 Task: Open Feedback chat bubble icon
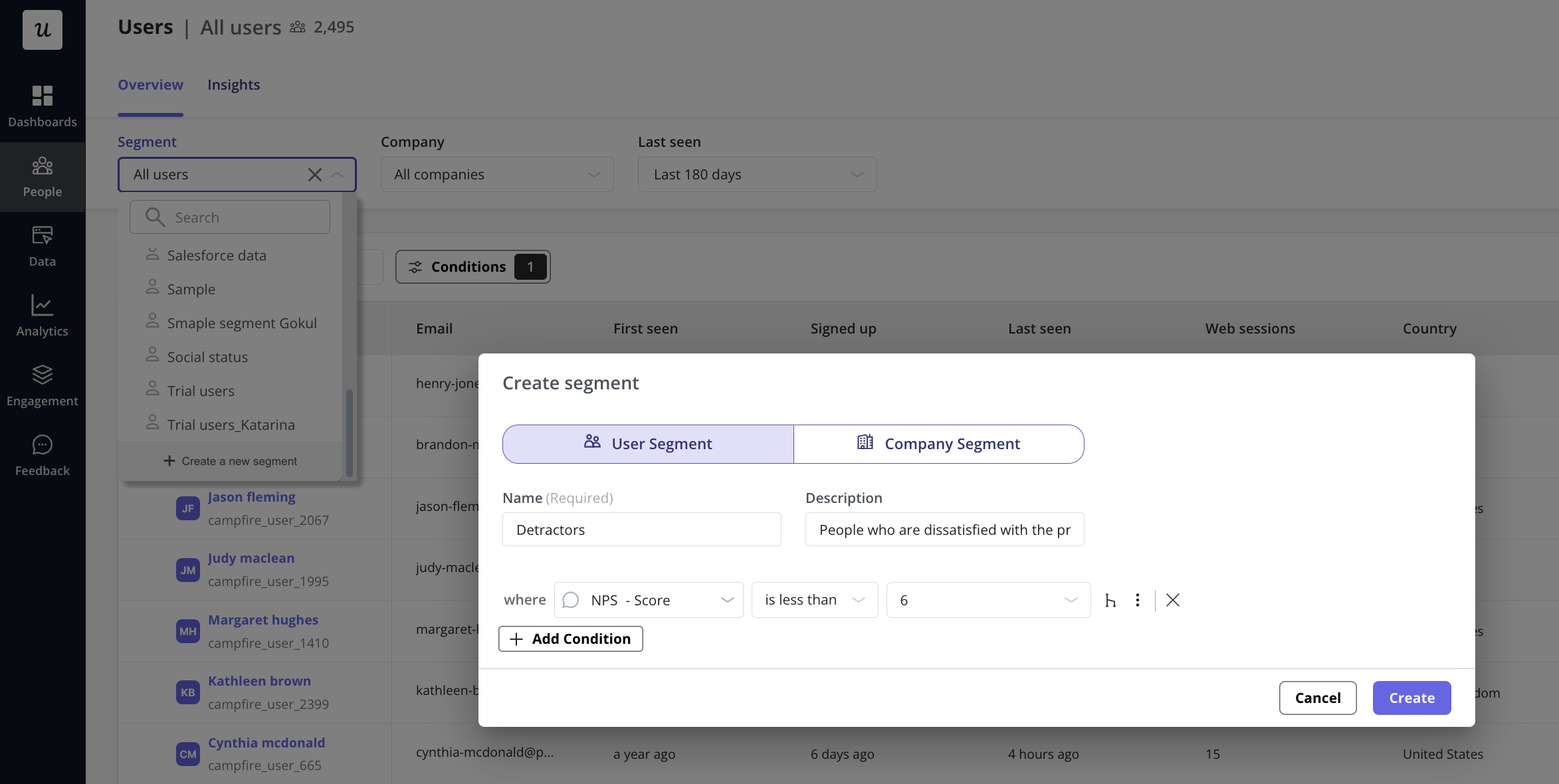coord(42,445)
